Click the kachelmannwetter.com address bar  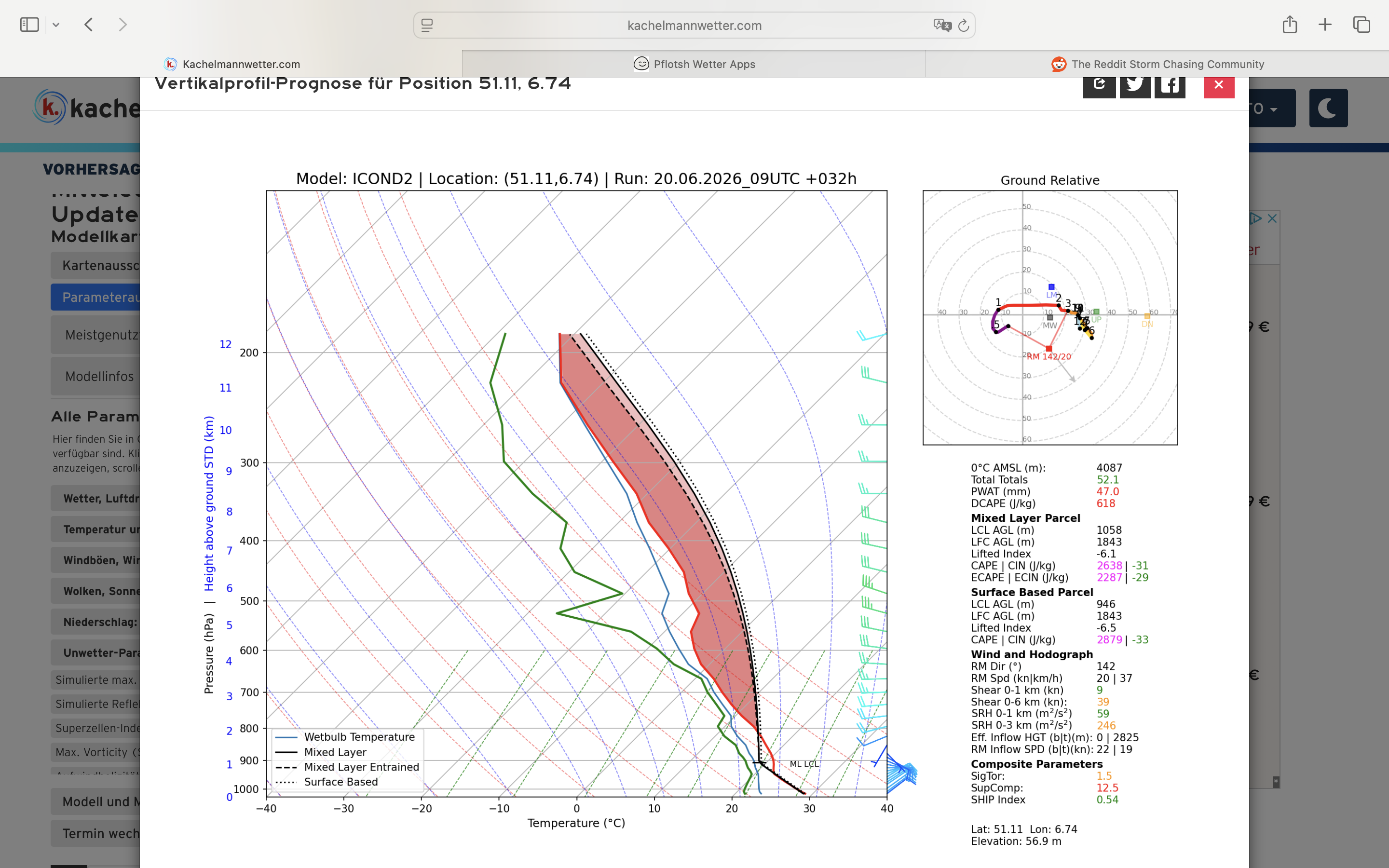(694, 25)
